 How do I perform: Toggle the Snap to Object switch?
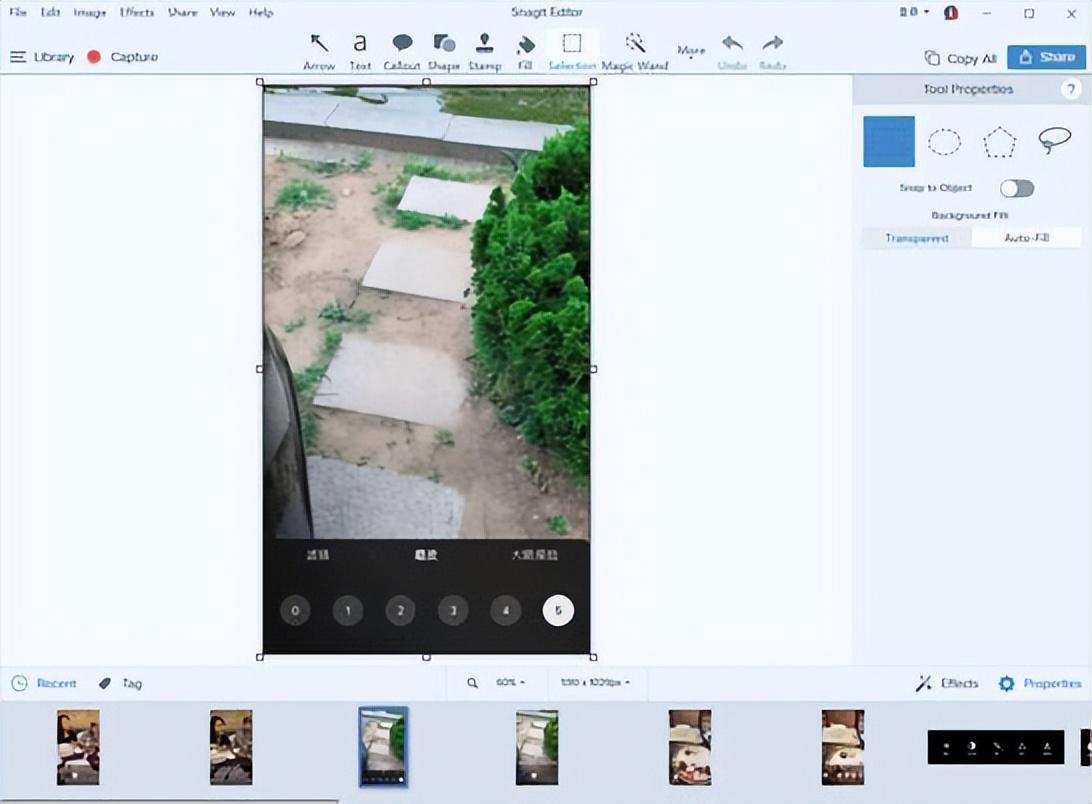click(1017, 188)
